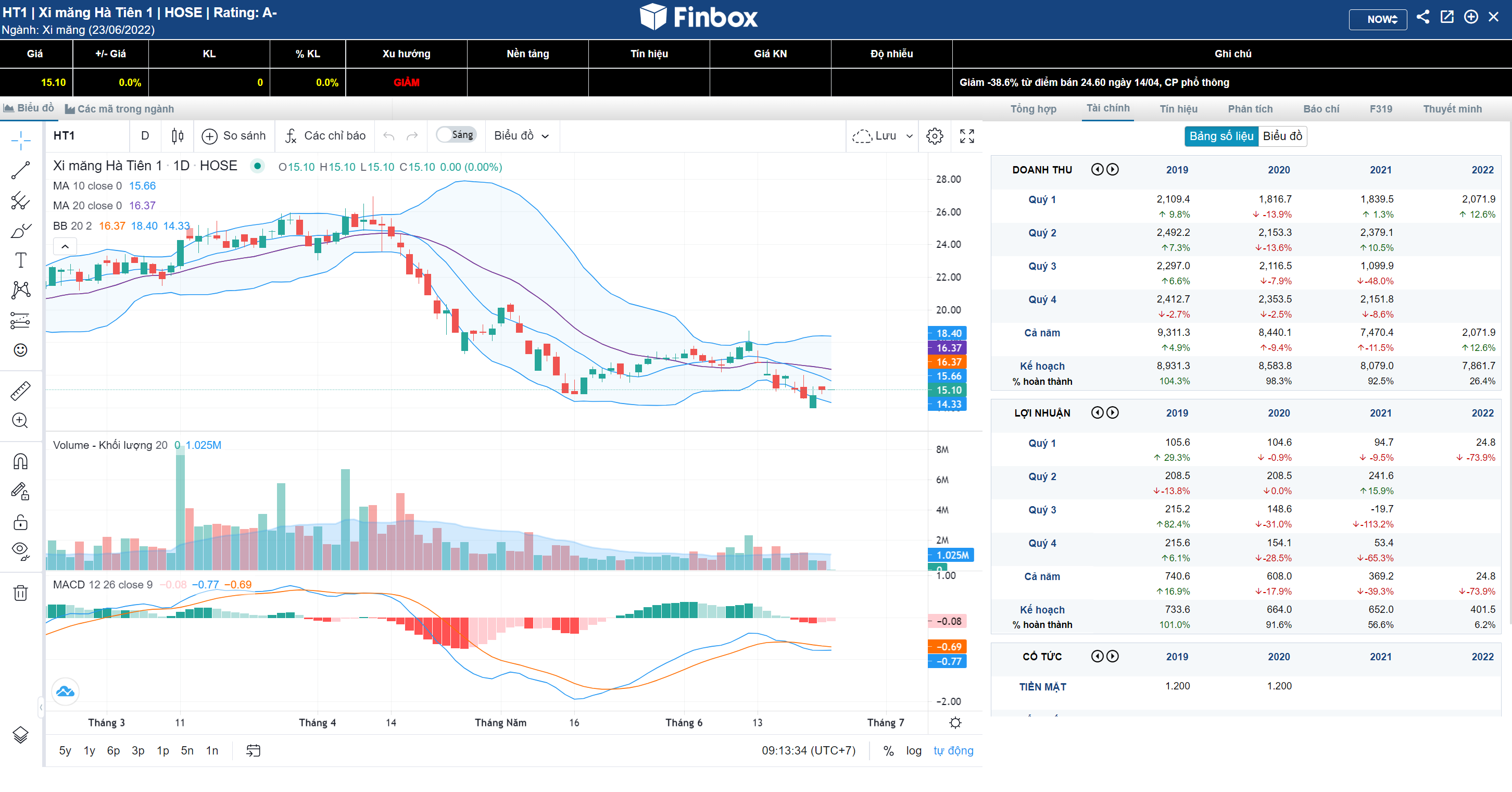Open candlestick chart style selector
This screenshot has width=1512, height=792.
coord(177,136)
